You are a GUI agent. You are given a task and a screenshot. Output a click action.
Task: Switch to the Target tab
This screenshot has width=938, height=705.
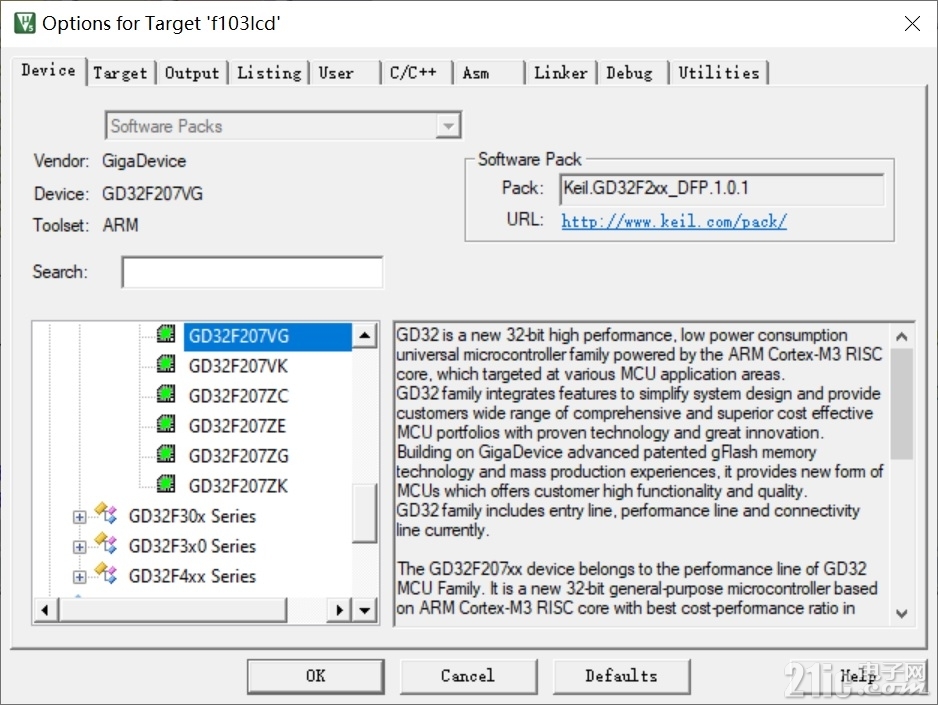[120, 73]
